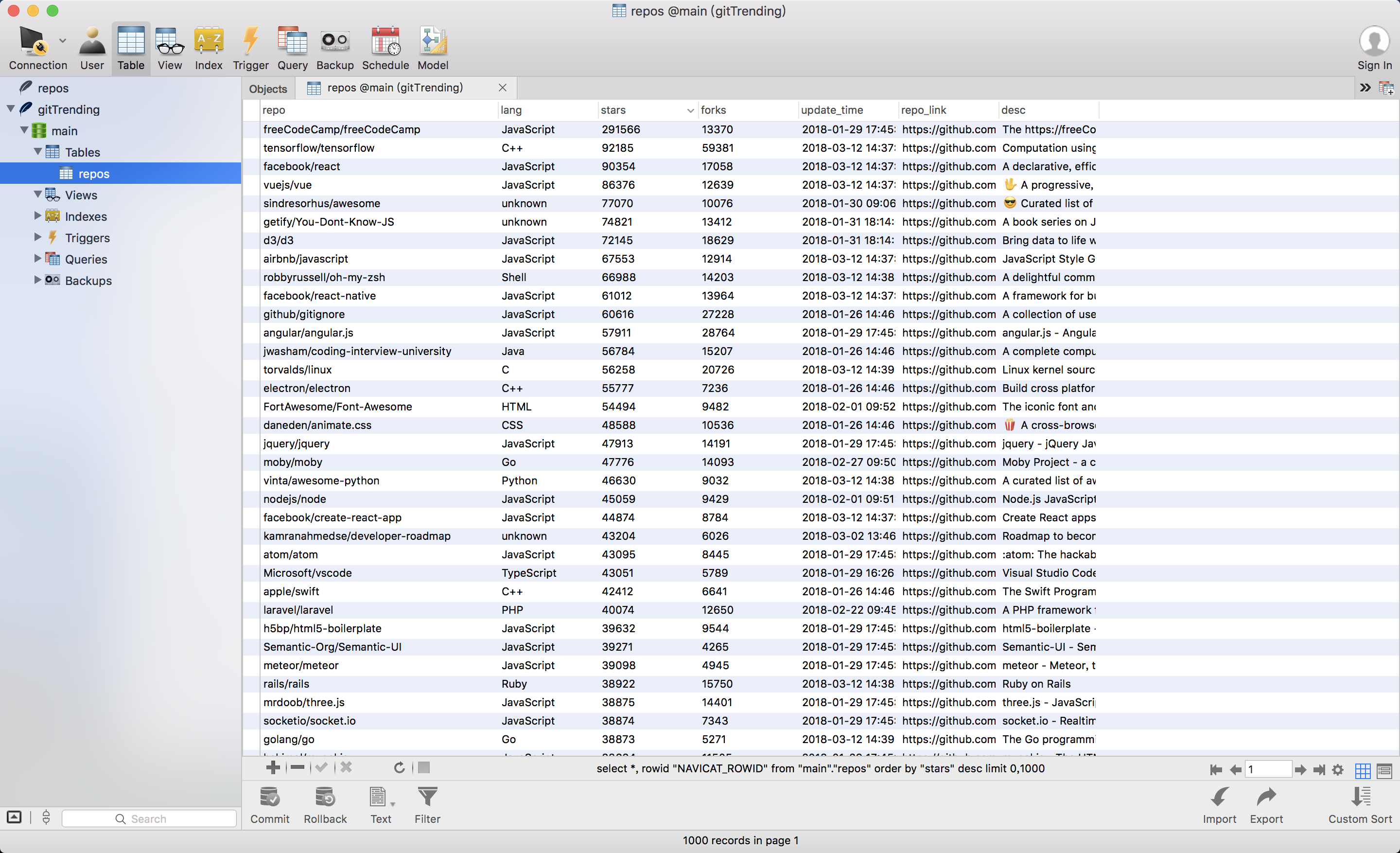This screenshot has width=1400, height=853.
Task: Add a new record with plus
Action: coord(273,768)
